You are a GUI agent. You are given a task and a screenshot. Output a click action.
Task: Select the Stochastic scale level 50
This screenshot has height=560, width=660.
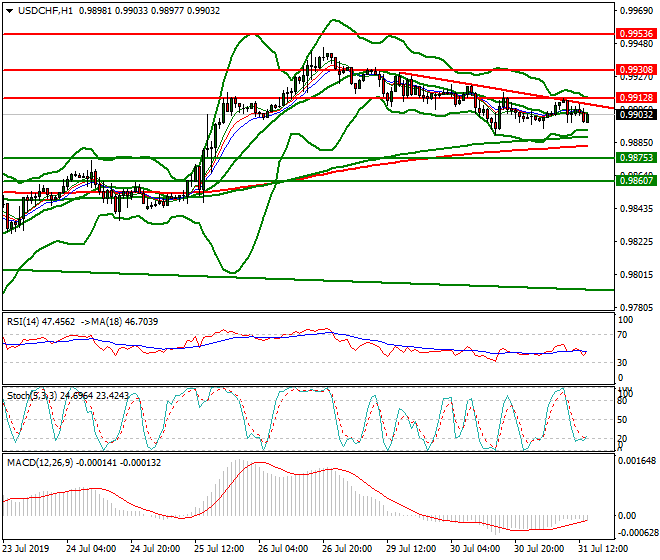click(622, 419)
